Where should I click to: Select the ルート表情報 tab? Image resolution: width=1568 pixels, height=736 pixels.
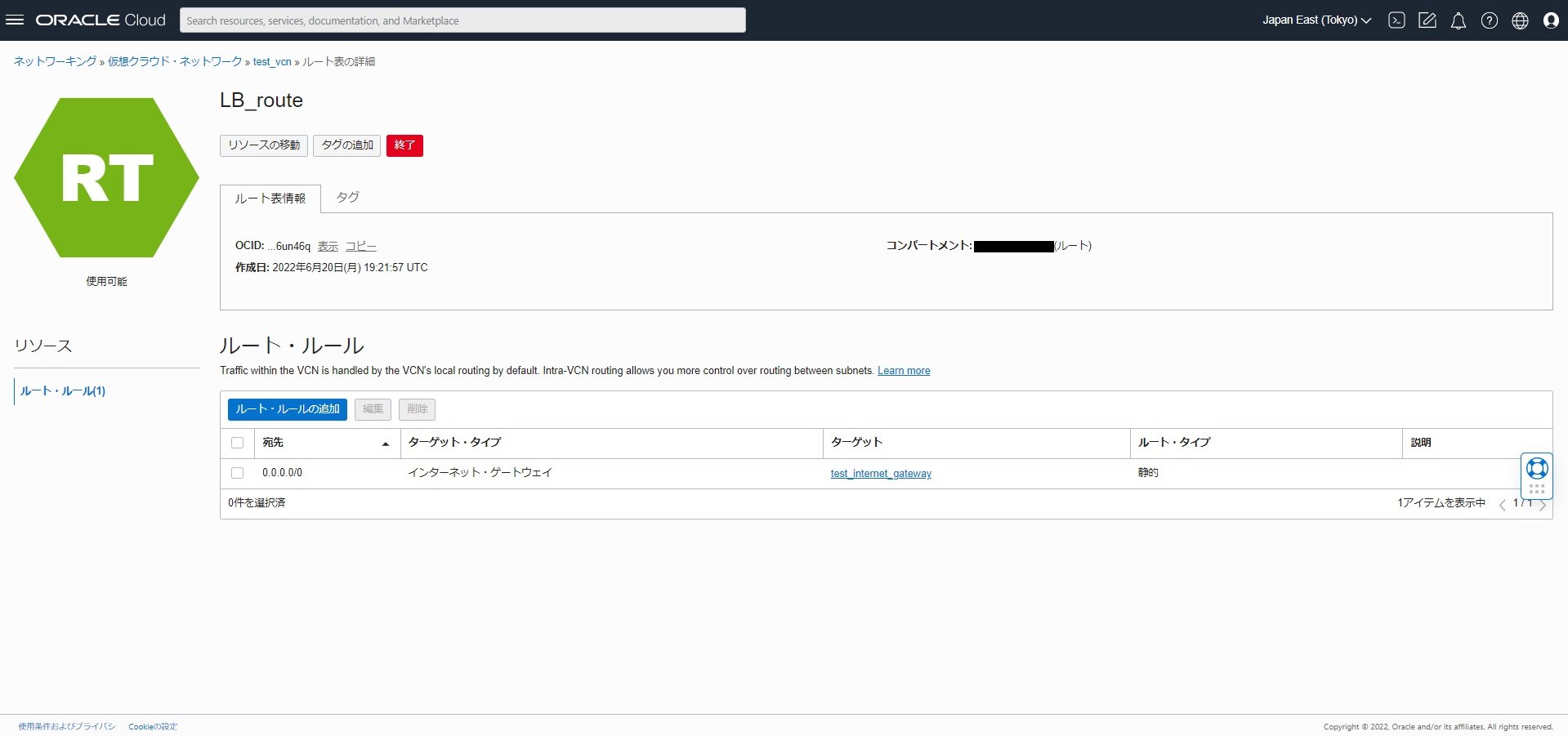270,198
